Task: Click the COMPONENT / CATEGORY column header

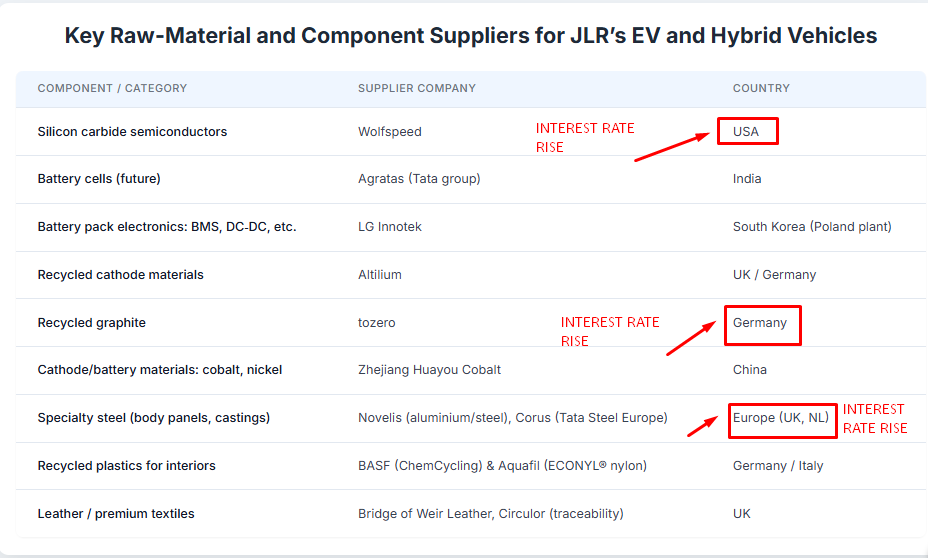Action: (112, 88)
